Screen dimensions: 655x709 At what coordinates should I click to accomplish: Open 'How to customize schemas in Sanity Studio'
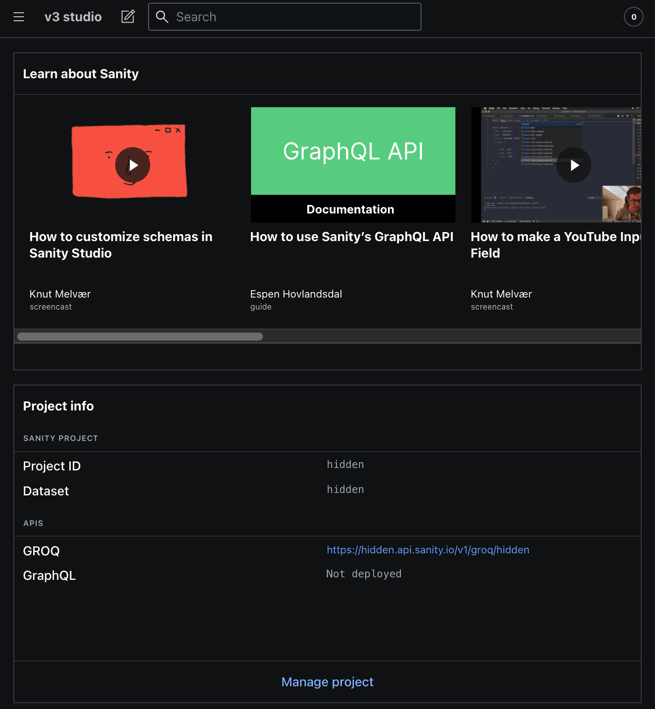tap(121, 245)
